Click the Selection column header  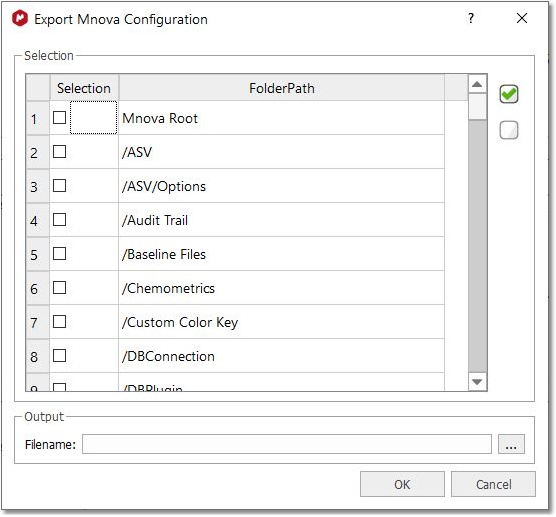coord(84,88)
